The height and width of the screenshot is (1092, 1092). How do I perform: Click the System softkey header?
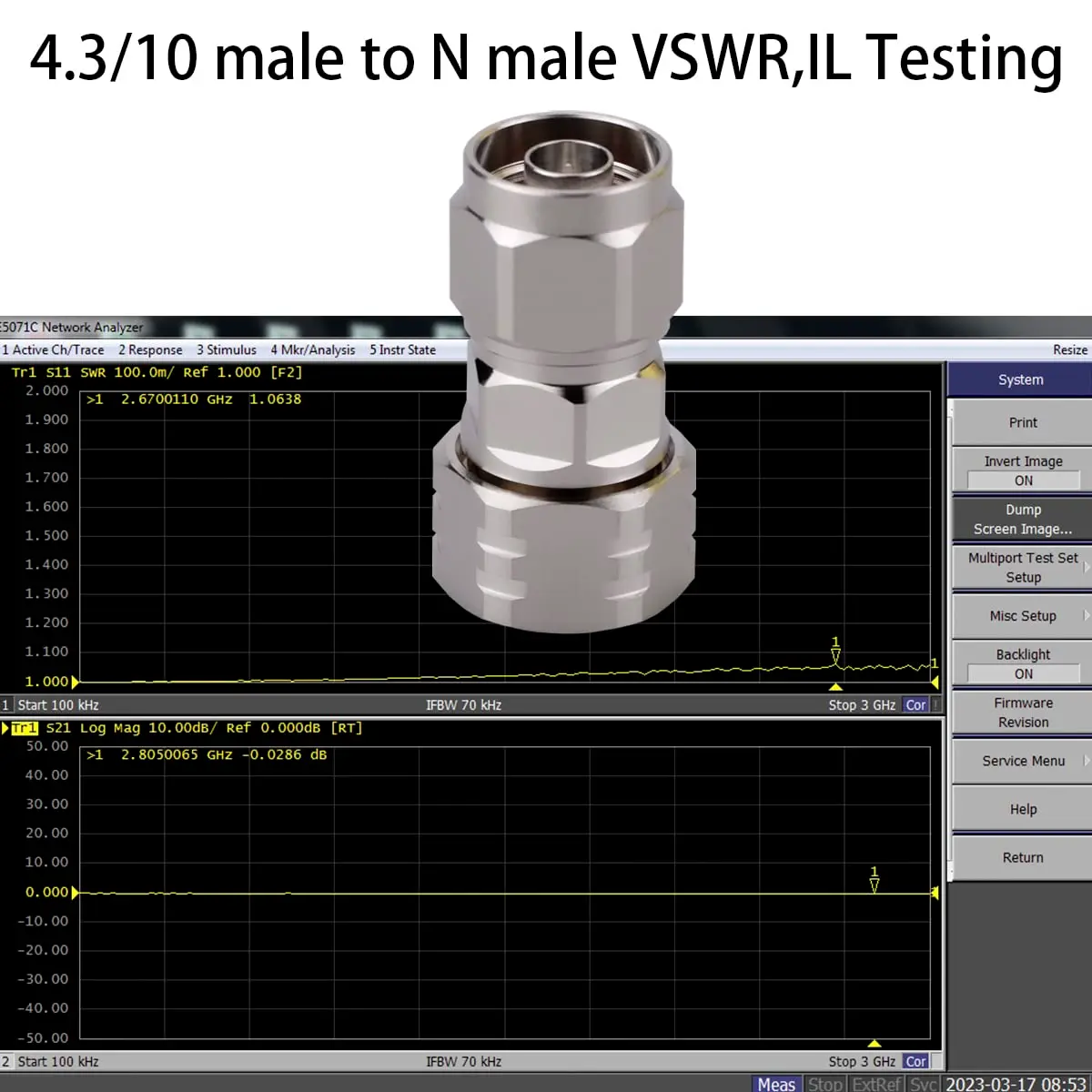point(1020,379)
